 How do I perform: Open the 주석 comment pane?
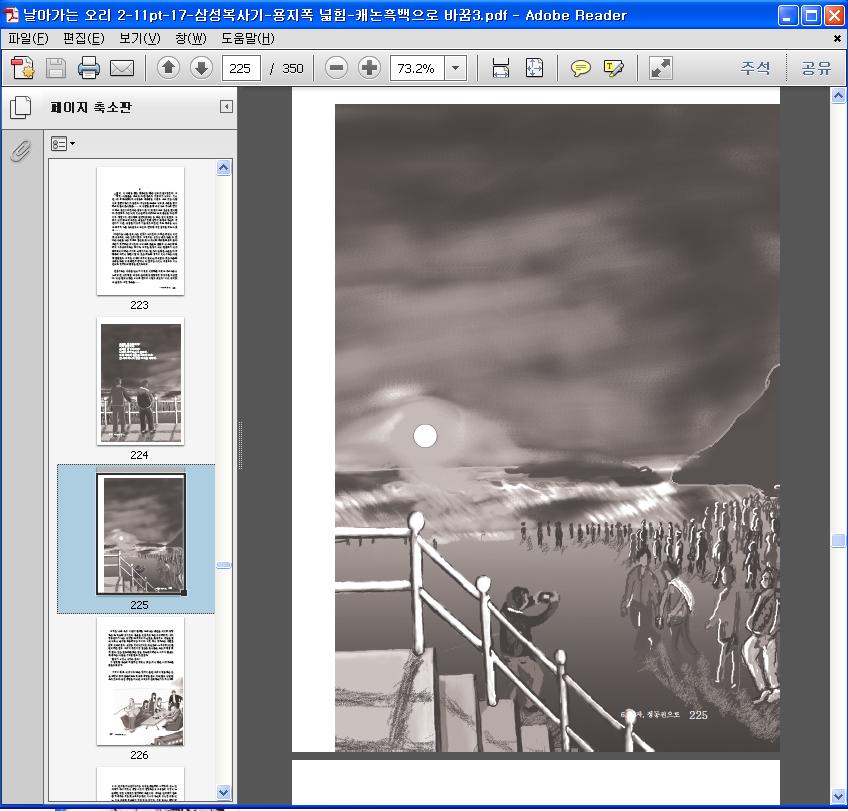[x=755, y=68]
